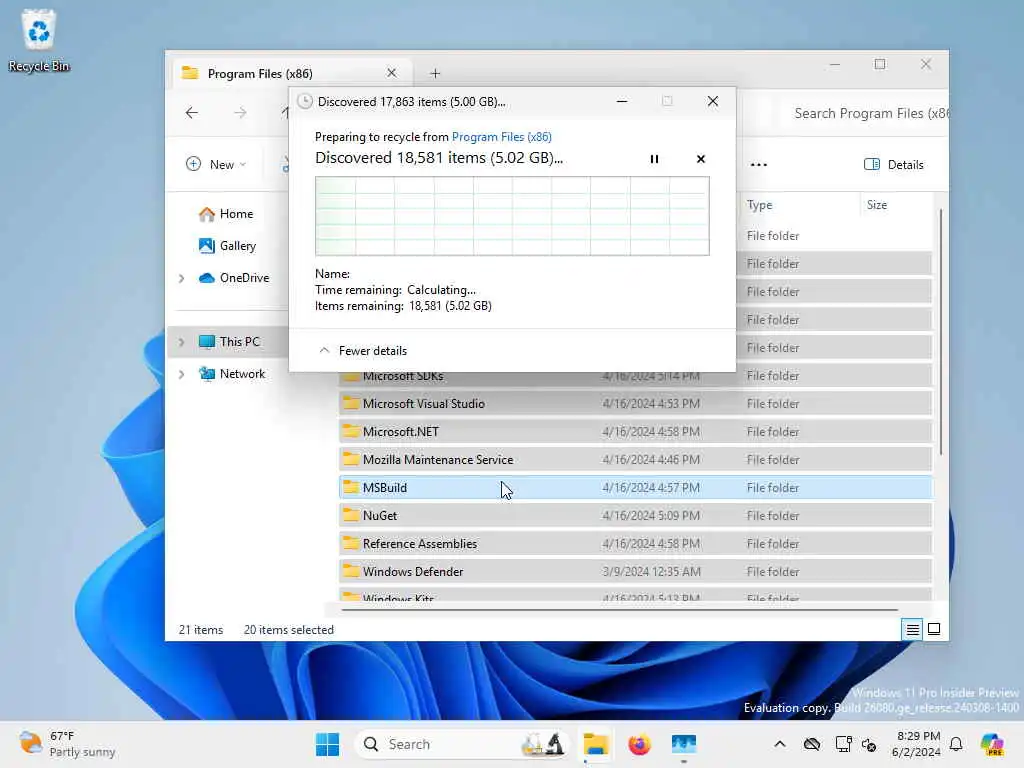This screenshot has height=768, width=1024.
Task: Open the notification bell
Action: (x=956, y=744)
